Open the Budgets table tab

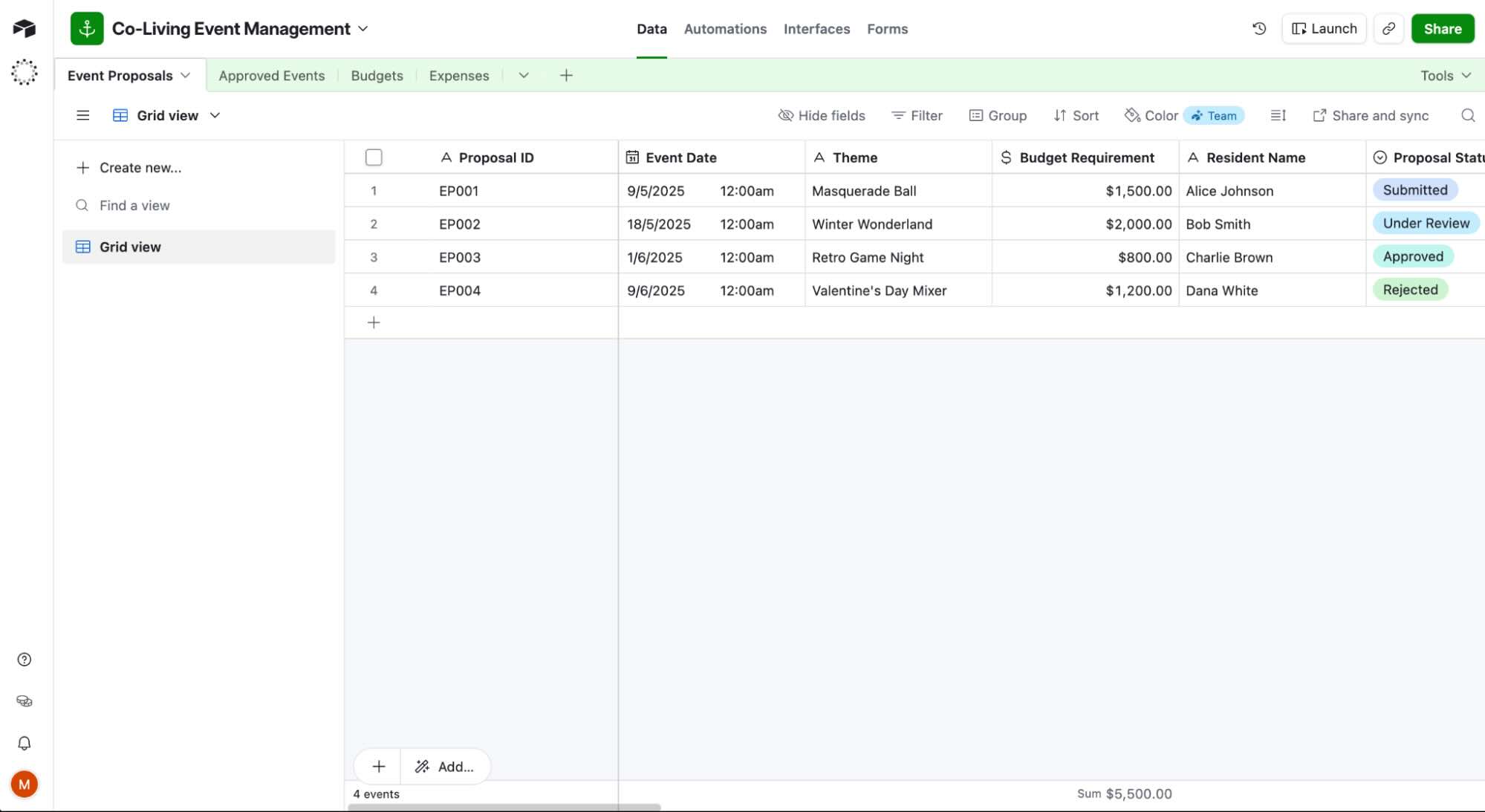[x=377, y=75]
